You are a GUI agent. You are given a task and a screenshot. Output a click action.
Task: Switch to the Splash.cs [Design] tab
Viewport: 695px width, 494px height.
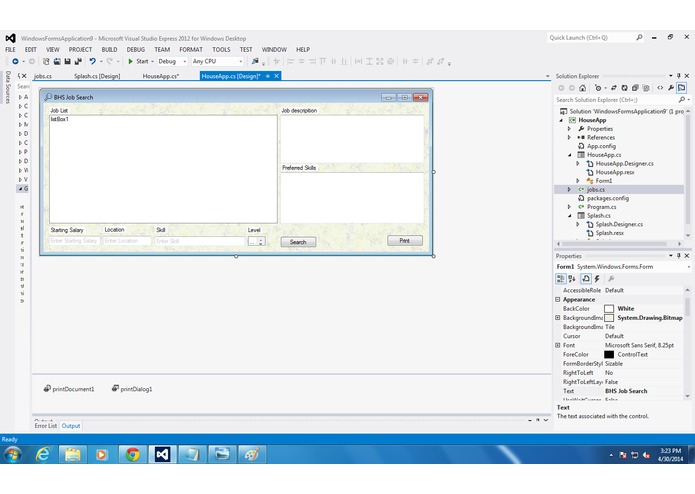click(x=97, y=76)
